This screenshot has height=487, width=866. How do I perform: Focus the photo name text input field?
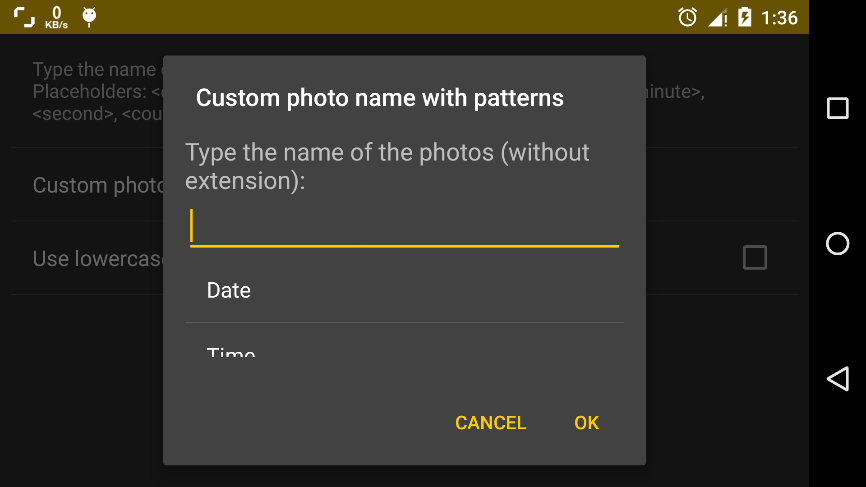click(404, 227)
